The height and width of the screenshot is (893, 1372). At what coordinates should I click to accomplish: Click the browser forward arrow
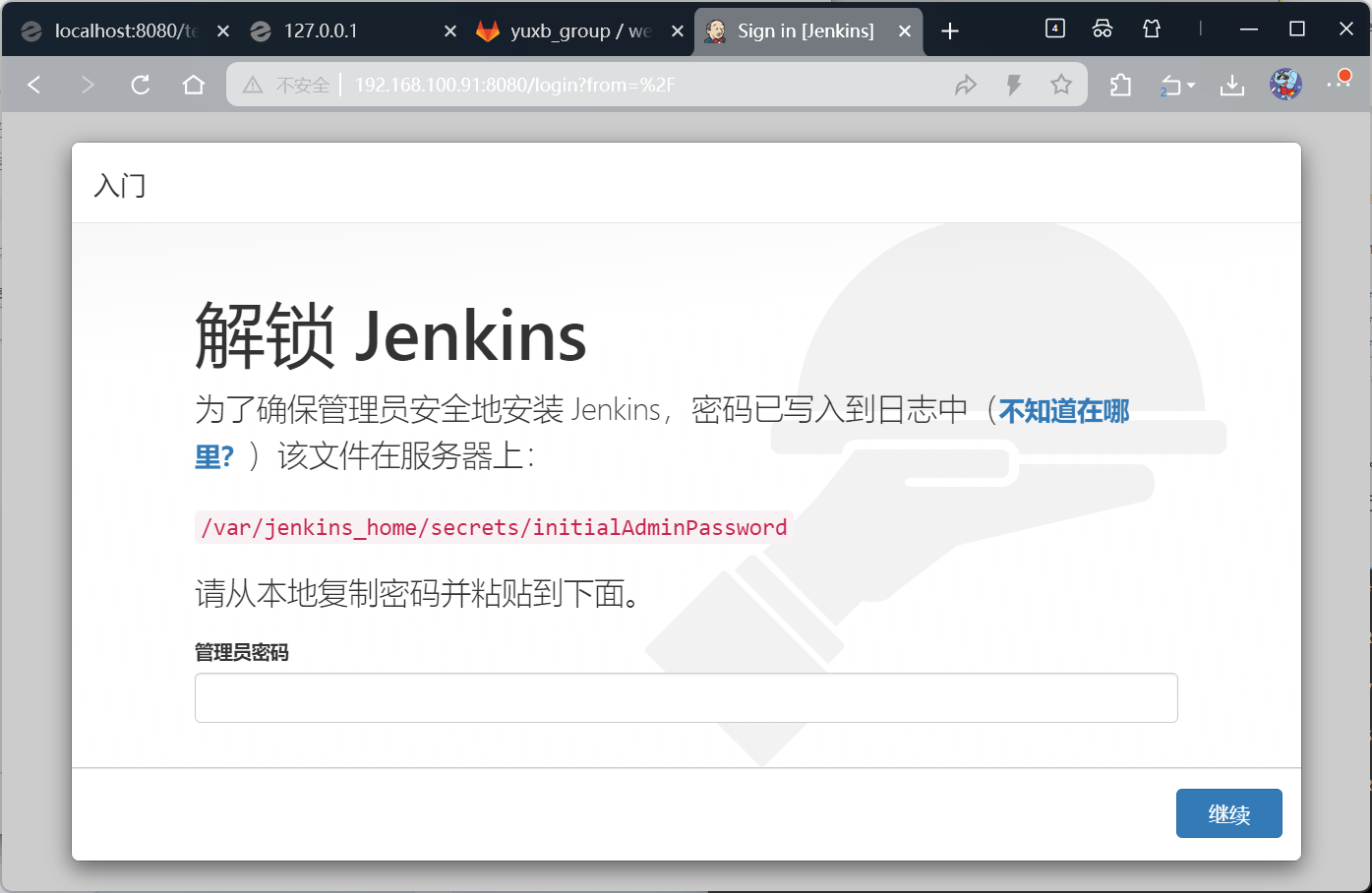[x=88, y=85]
